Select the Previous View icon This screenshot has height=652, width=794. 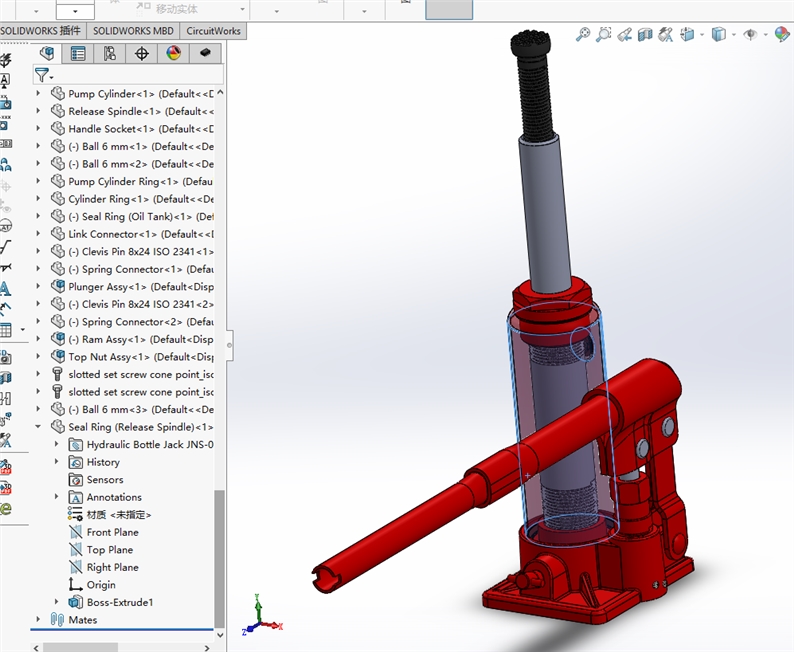point(624,34)
